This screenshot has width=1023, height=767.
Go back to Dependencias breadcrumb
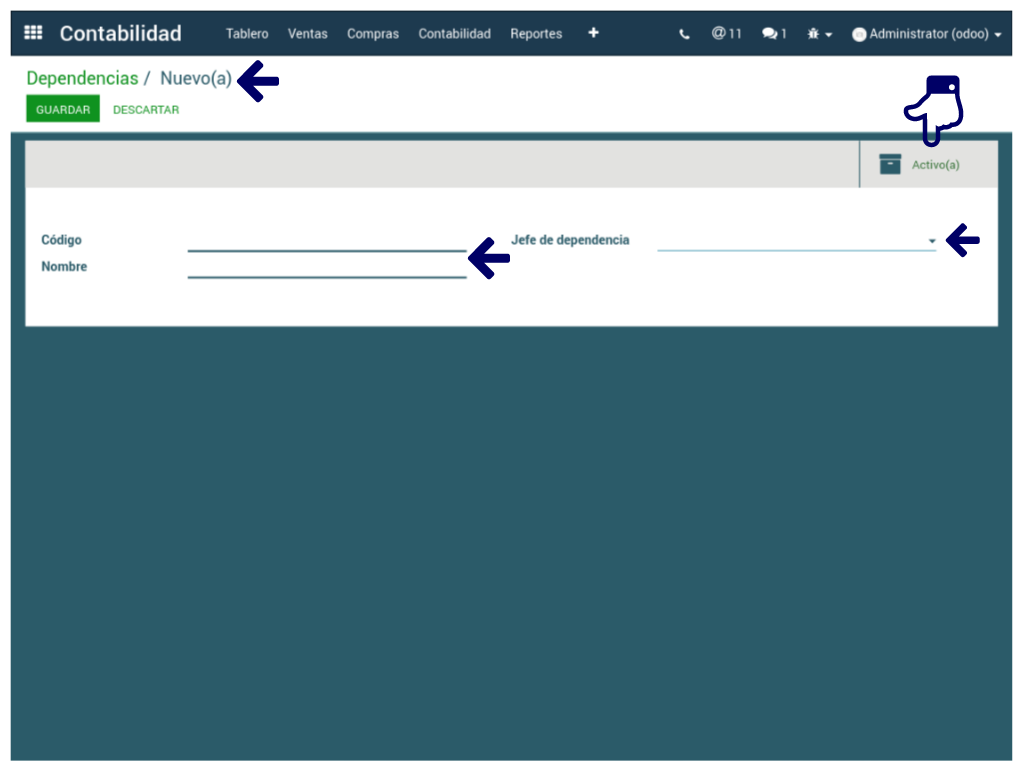(82, 79)
